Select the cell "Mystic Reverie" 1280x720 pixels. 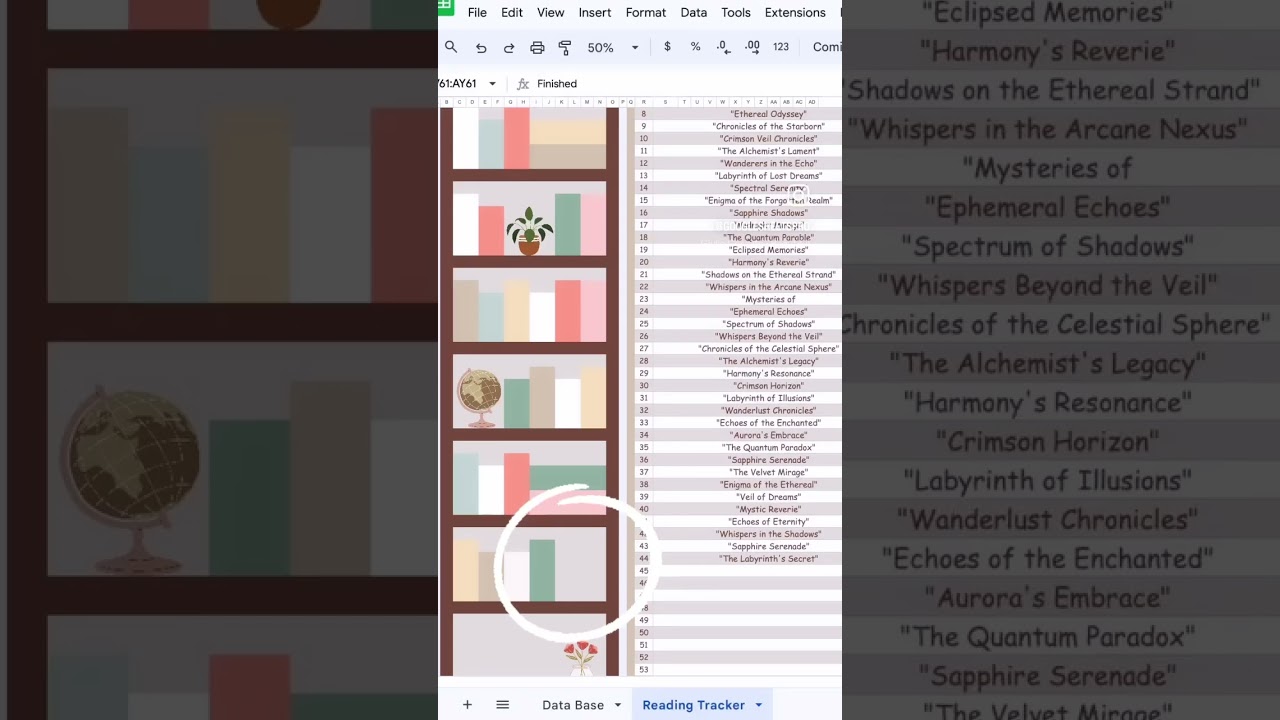tap(768, 510)
